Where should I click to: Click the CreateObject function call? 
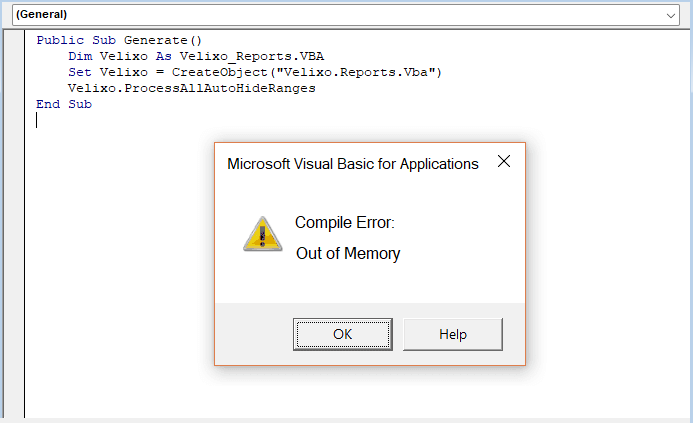[220, 72]
